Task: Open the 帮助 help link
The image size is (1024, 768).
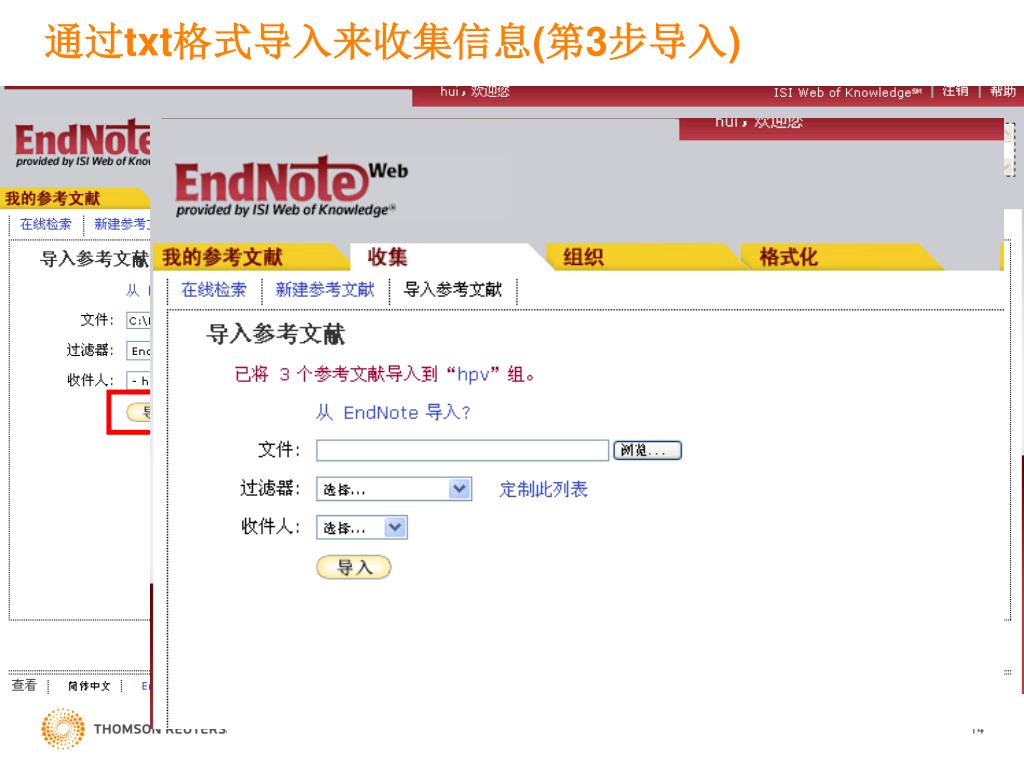Action: click(1003, 91)
